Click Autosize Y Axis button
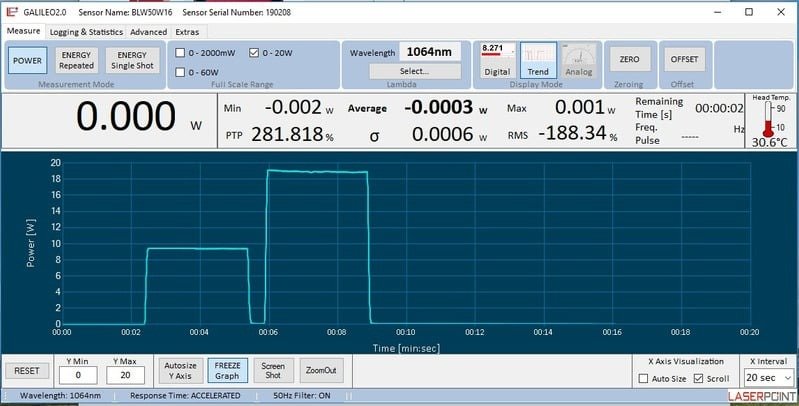The width and height of the screenshot is (799, 406). 180,370
